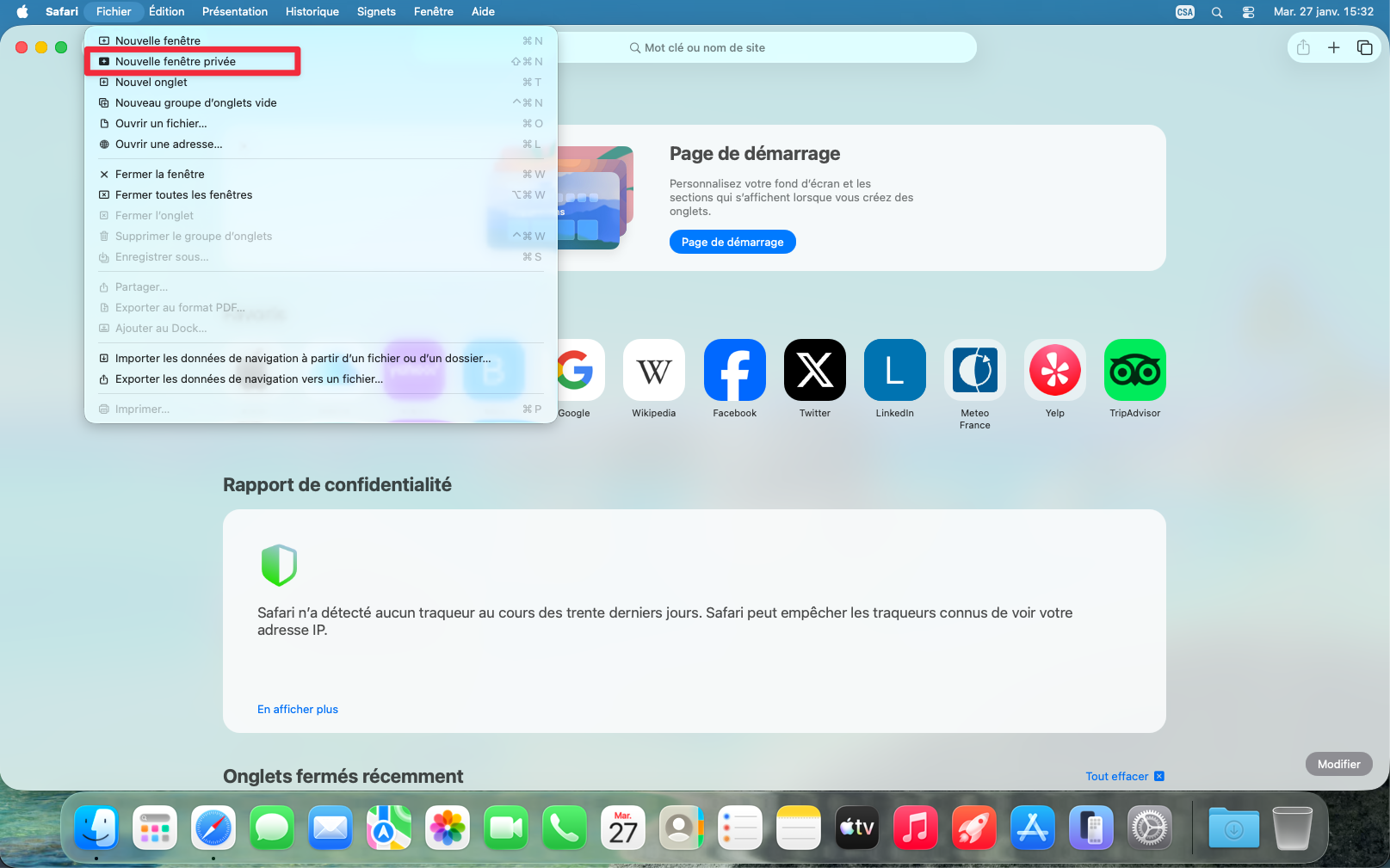Open Spotlight search in menu bar
The width and height of the screenshot is (1390, 868).
point(1217,12)
